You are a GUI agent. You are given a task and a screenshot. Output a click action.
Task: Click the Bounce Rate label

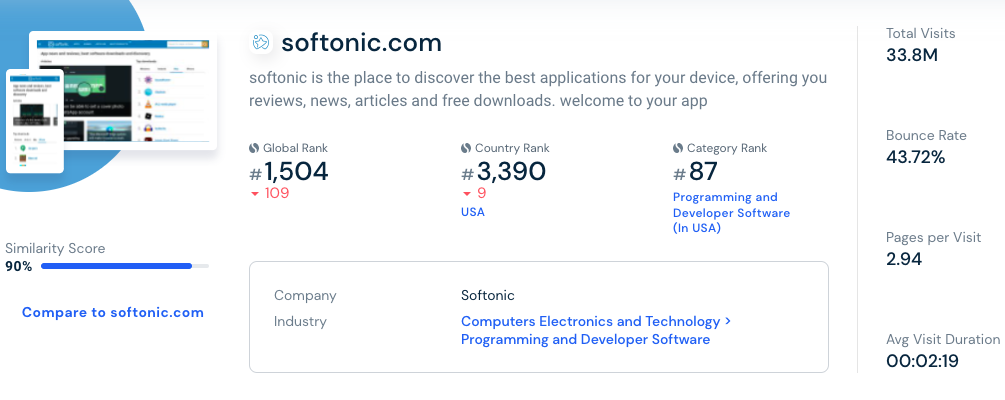tap(926, 135)
